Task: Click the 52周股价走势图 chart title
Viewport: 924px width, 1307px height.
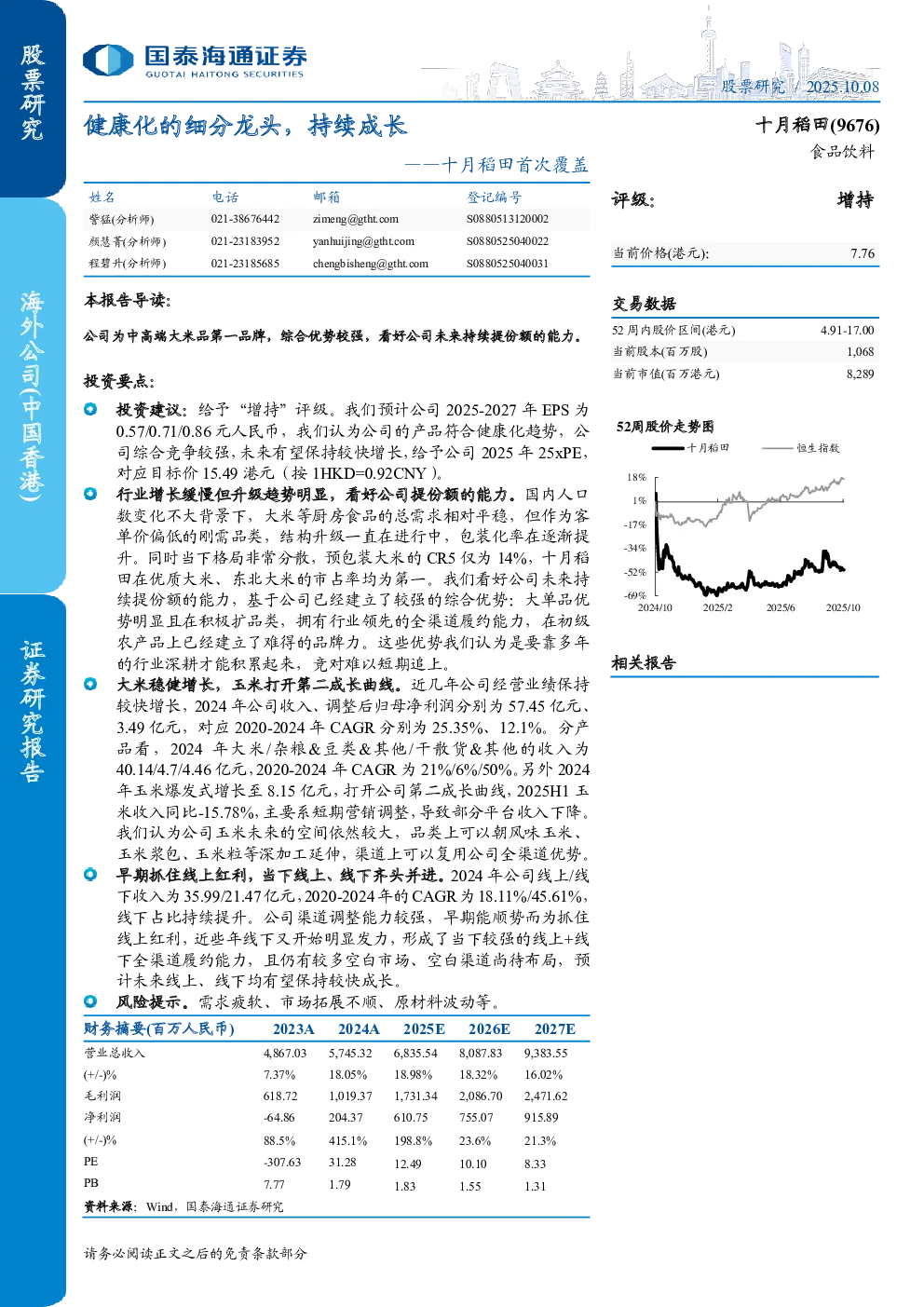Action: point(665,427)
